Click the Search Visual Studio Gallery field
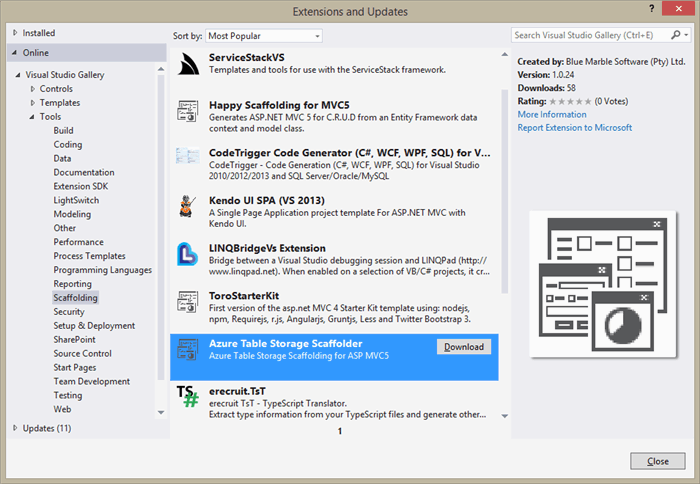 click(x=590, y=35)
